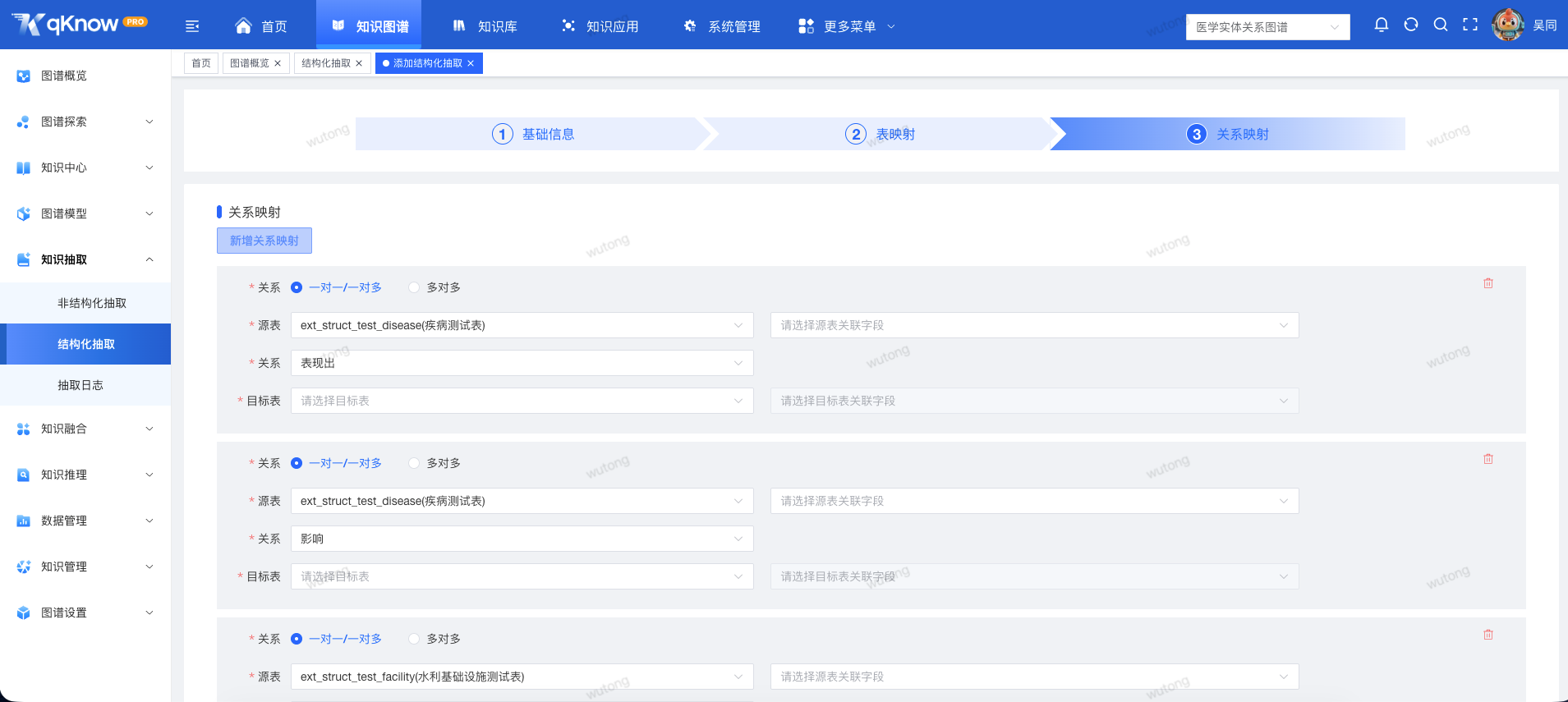The width and height of the screenshot is (1568, 702).
Task: Open the 知识图谱 top menu
Action: 369,26
